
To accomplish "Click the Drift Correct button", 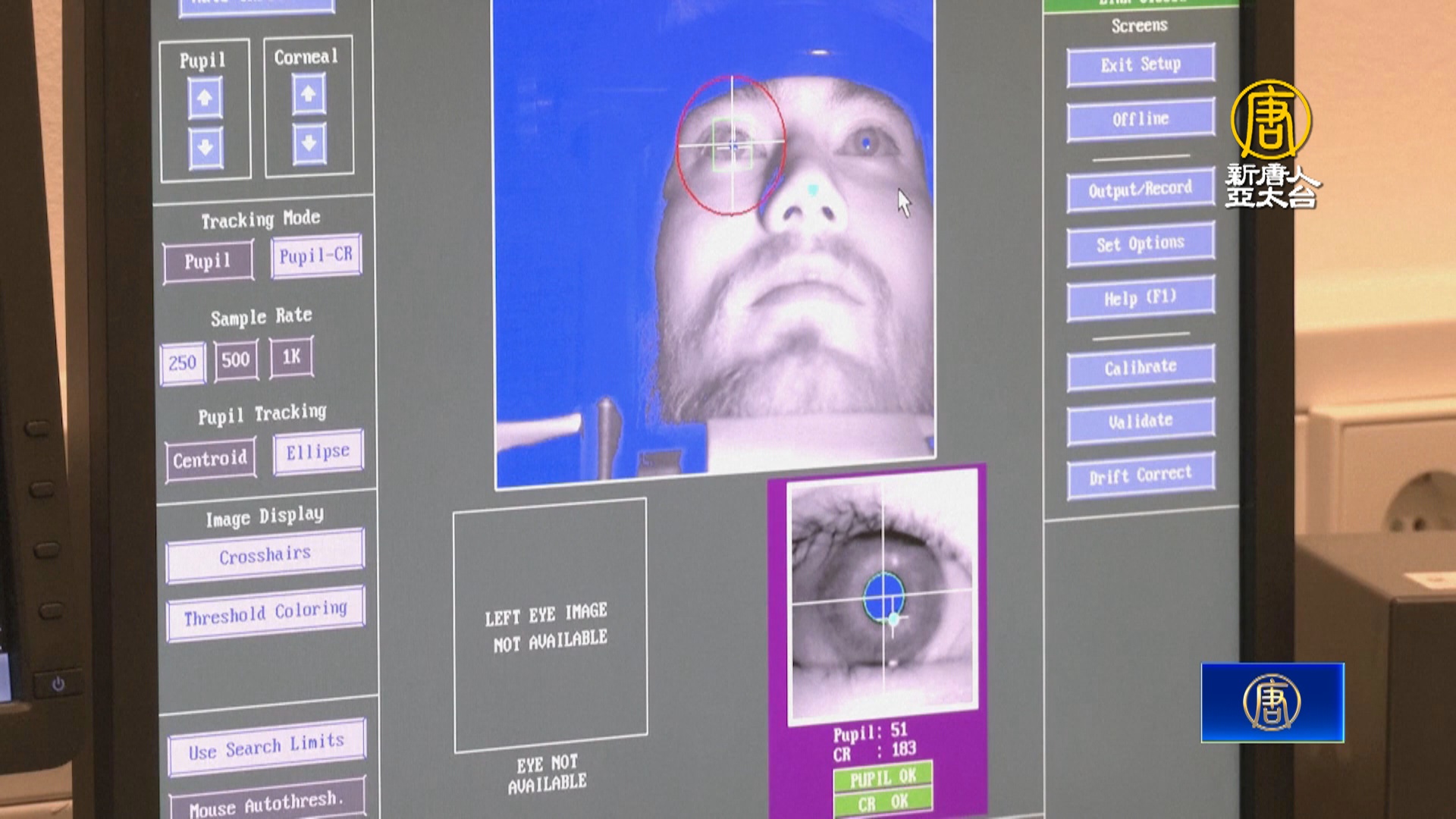I will (1140, 475).
